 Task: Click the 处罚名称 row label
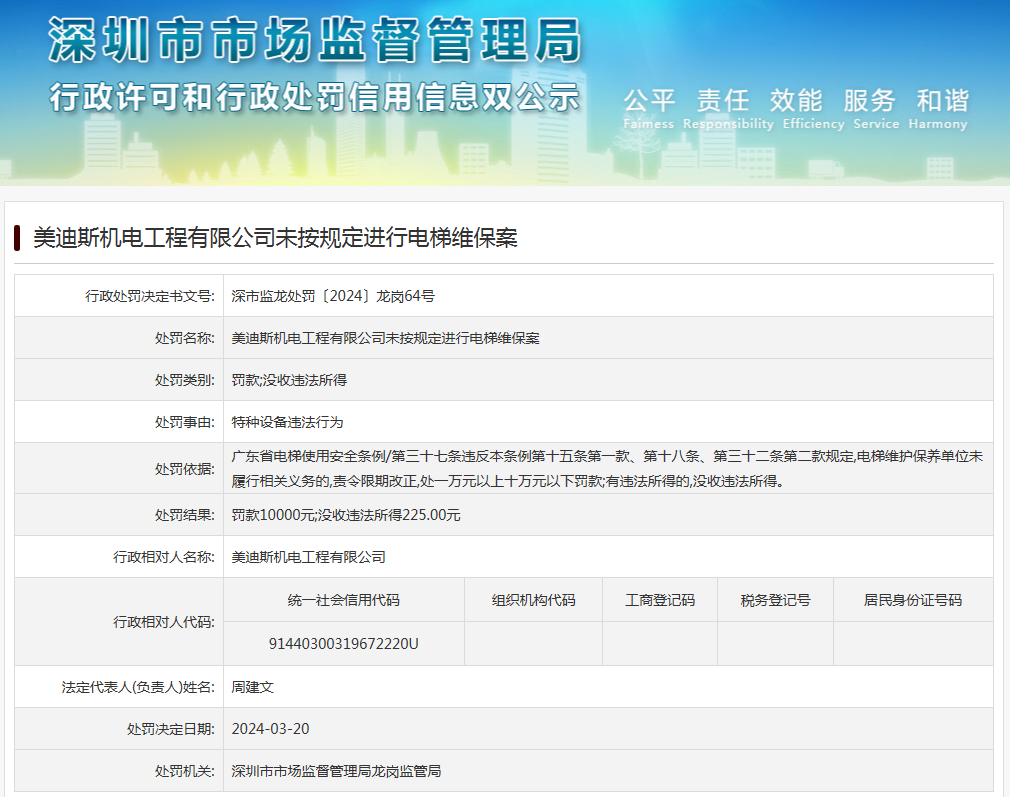click(x=184, y=338)
